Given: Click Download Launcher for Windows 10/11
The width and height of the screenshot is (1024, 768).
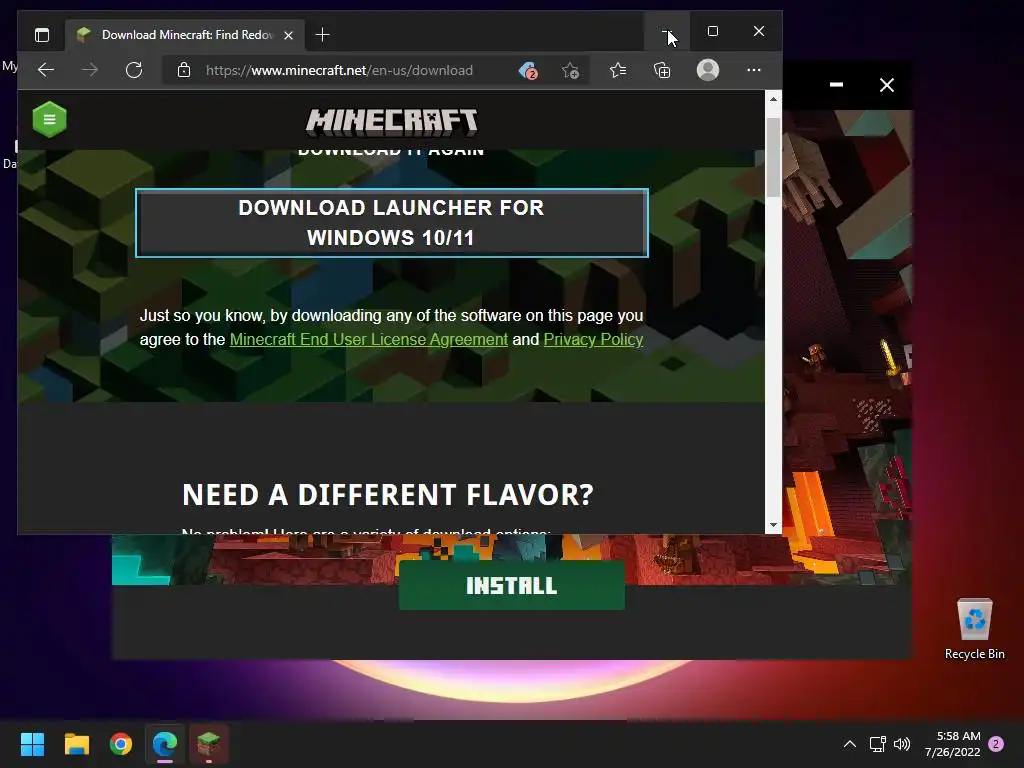Looking at the screenshot, I should coord(392,223).
